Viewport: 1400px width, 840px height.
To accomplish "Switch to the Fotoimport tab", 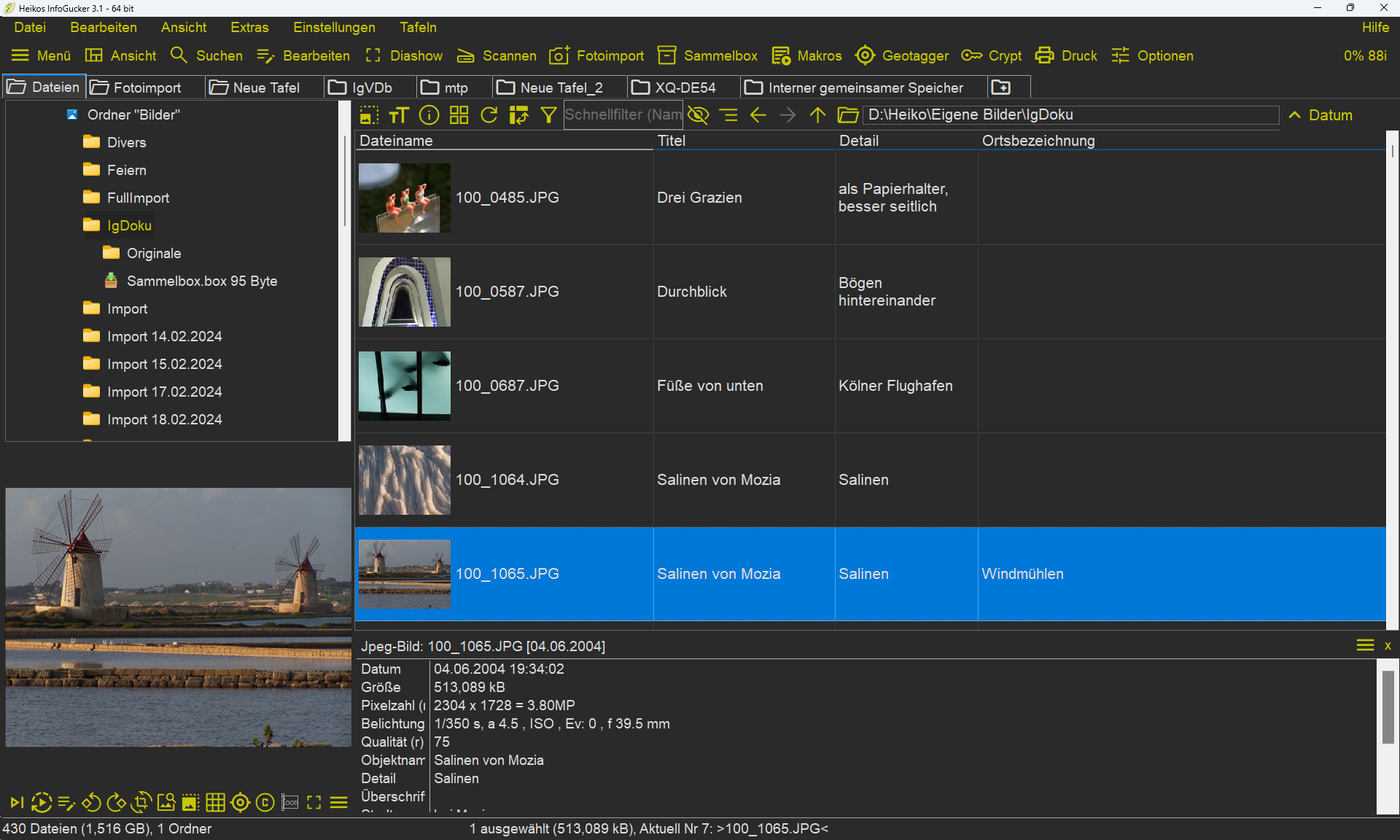I will [144, 87].
